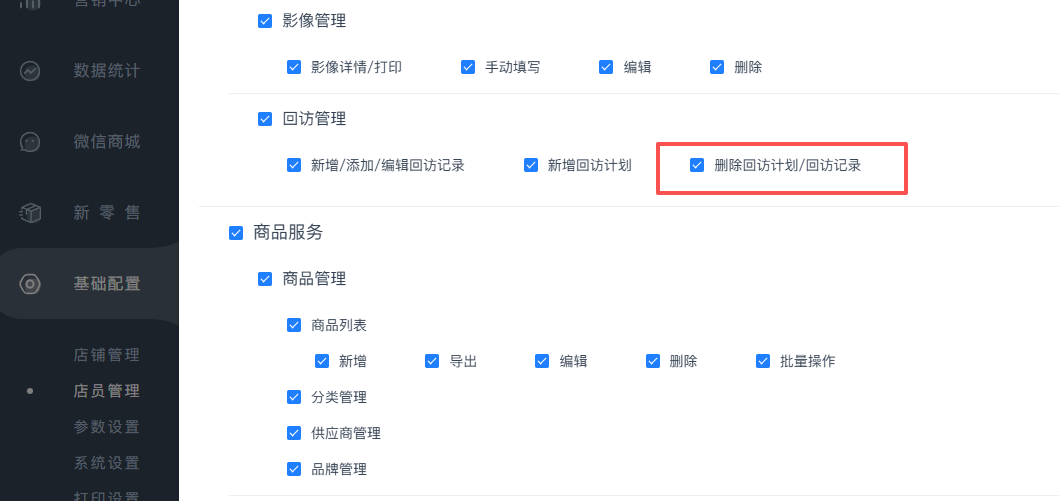
Task: Disable the 商品服务 permission group checkbox
Action: [236, 233]
